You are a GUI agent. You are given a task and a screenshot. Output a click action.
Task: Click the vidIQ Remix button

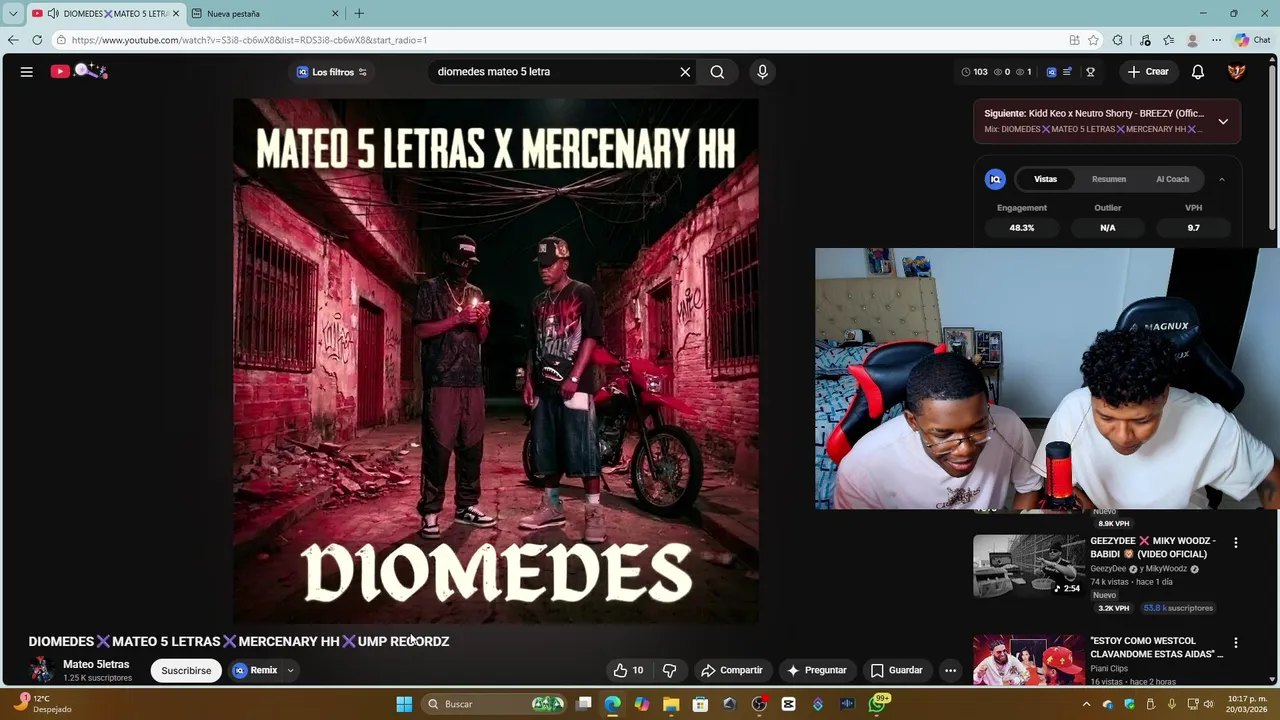click(x=256, y=671)
